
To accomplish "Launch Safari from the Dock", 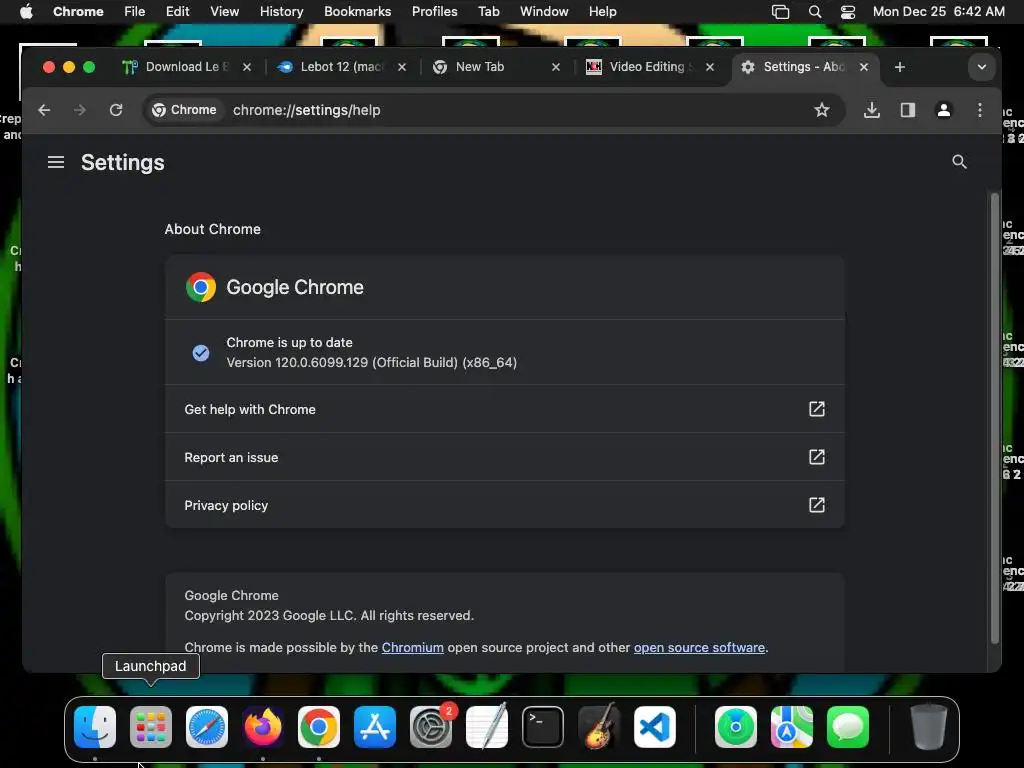I will point(207,727).
